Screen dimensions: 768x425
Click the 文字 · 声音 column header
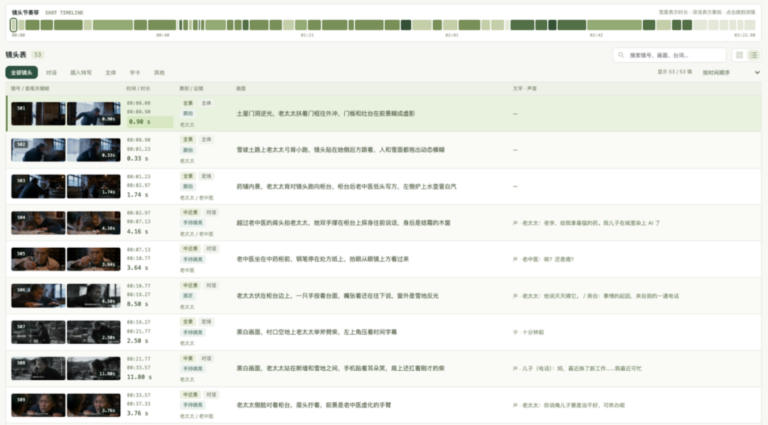click(x=525, y=89)
